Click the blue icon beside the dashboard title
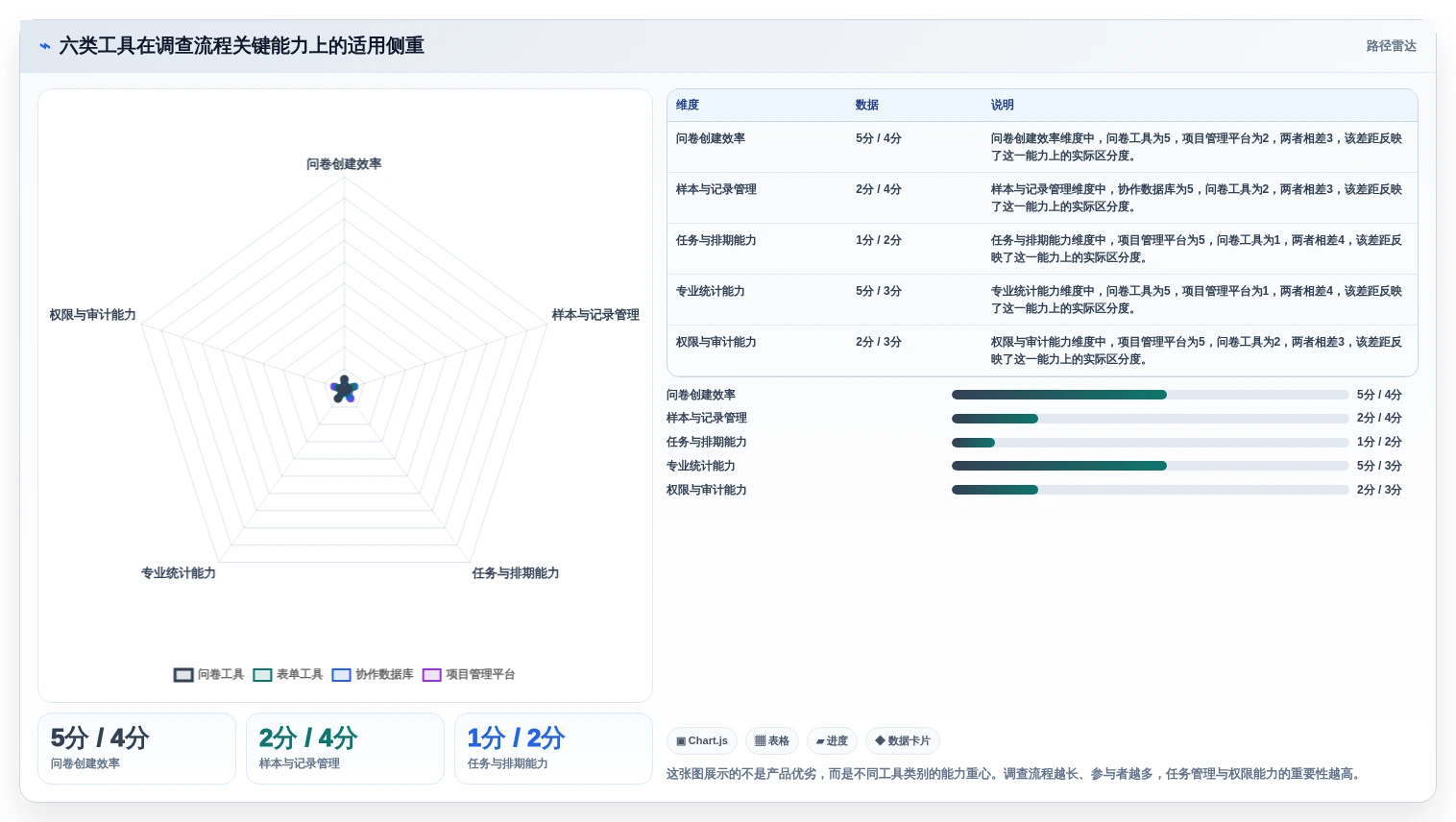The height and width of the screenshot is (822, 1456). (x=44, y=46)
